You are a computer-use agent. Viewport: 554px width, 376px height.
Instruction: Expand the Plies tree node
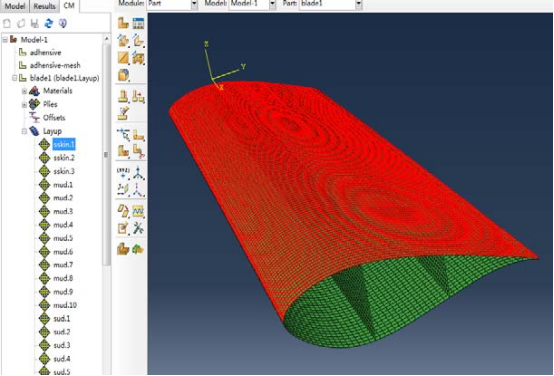(x=24, y=105)
